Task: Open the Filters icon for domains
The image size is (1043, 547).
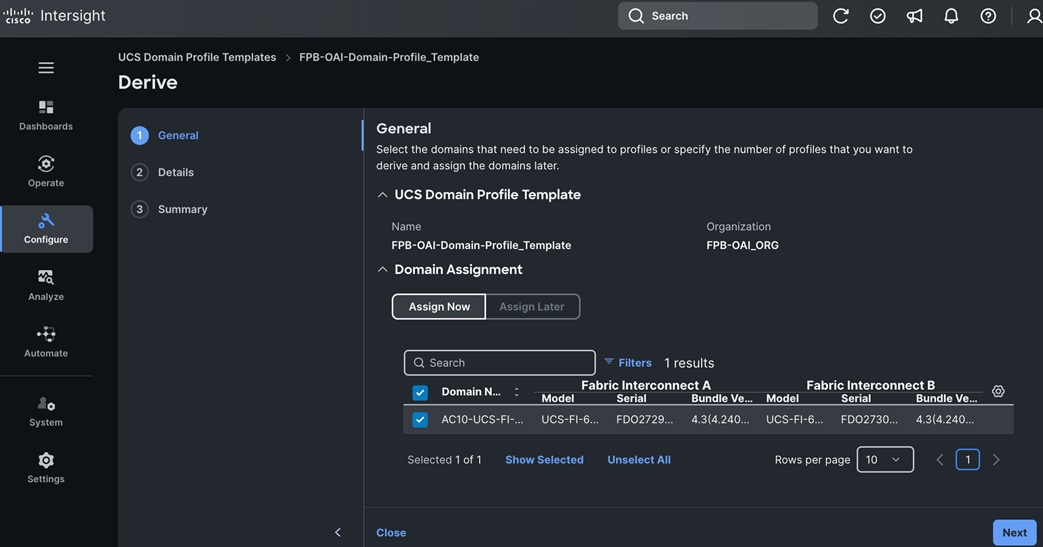Action: coord(609,361)
